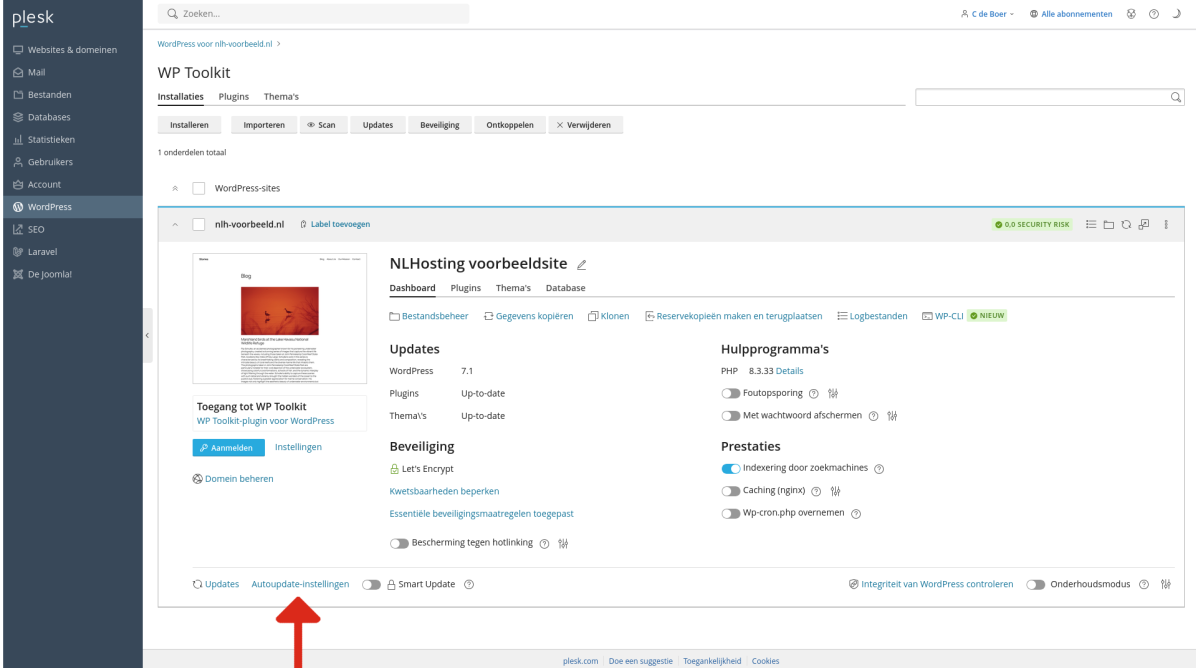Open the C de Boer user dropdown
The height and width of the screenshot is (668, 1196).
987,14
